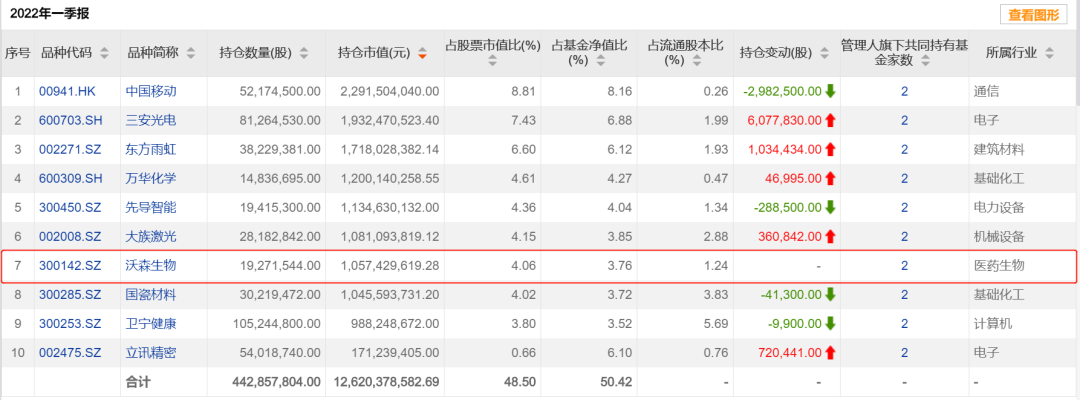The width and height of the screenshot is (1080, 400).
Task: Sort by 持仓变动(股) column arrows
Action: [x=824, y=53]
